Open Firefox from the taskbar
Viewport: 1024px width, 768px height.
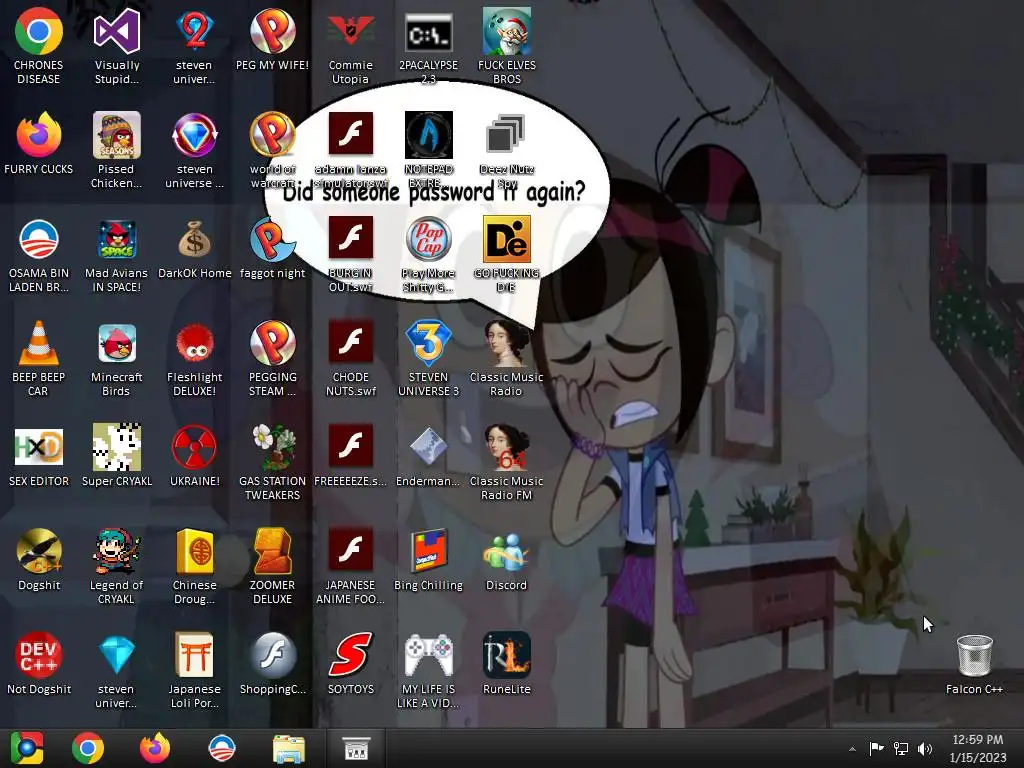[x=155, y=748]
